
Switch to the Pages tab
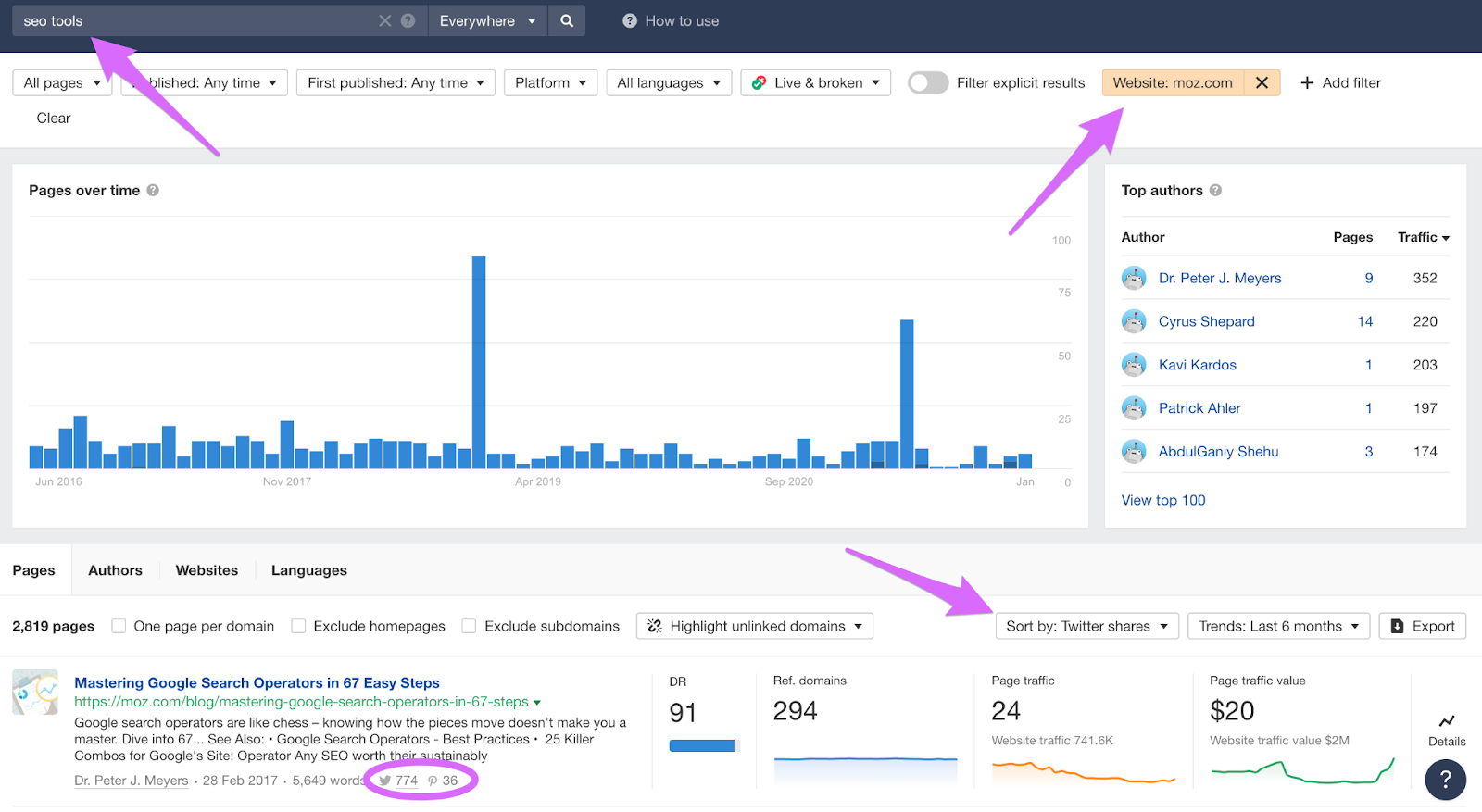pos(33,570)
